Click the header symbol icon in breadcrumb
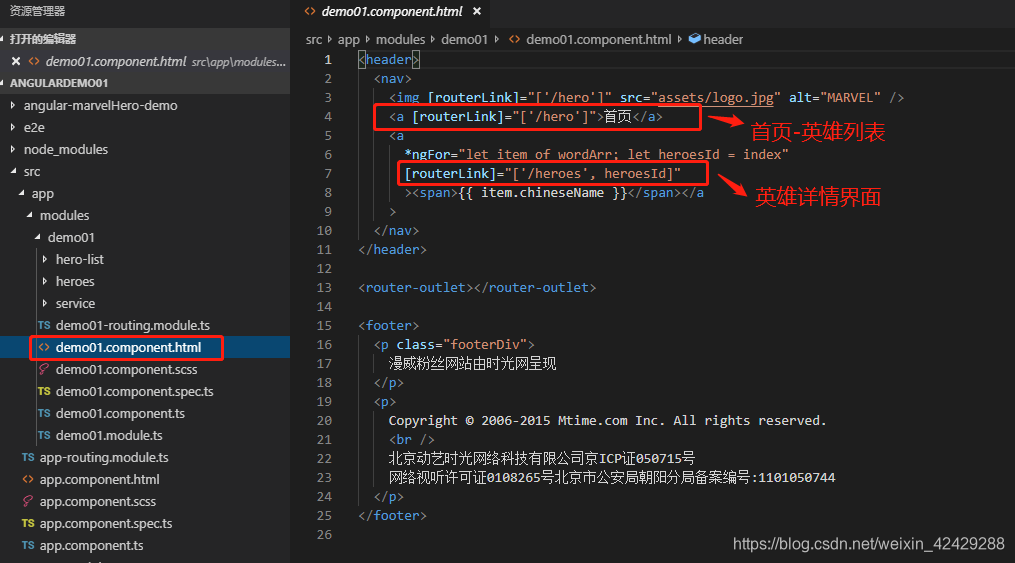The width and height of the screenshot is (1015, 563). coord(695,39)
